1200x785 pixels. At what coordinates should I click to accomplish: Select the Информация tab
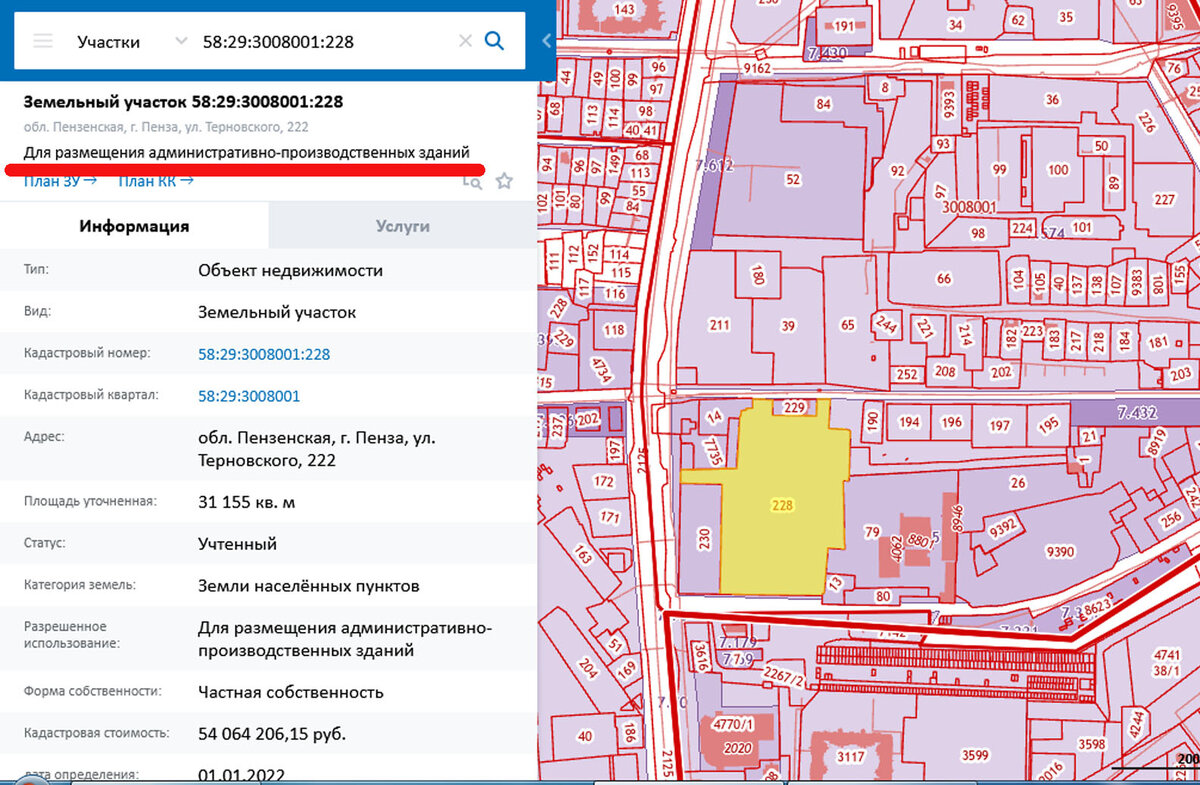tap(133, 226)
